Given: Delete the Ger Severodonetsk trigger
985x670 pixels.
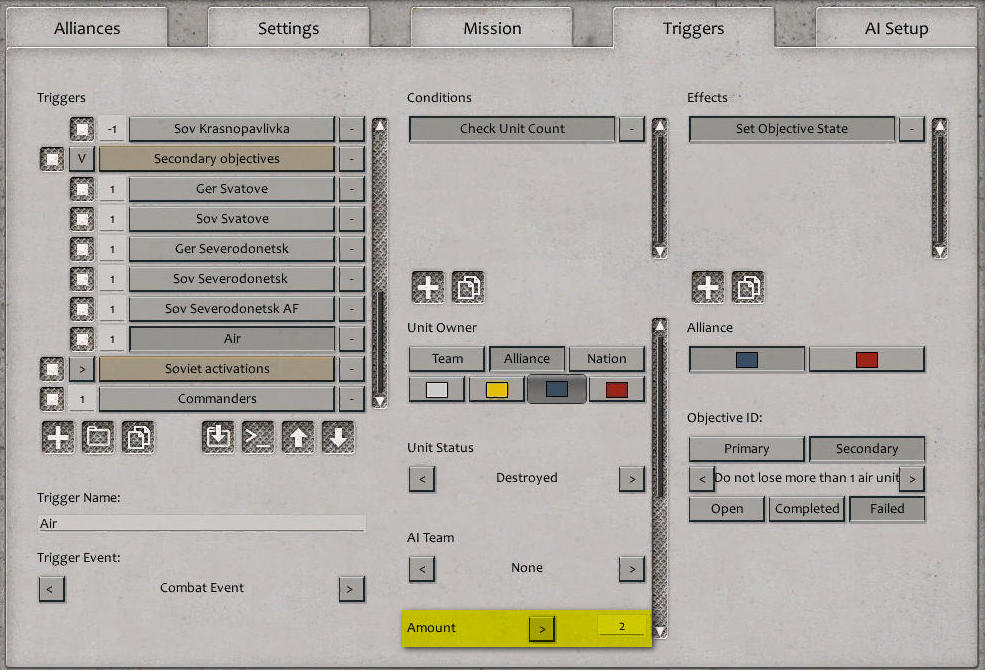Looking at the screenshot, I should [x=352, y=249].
